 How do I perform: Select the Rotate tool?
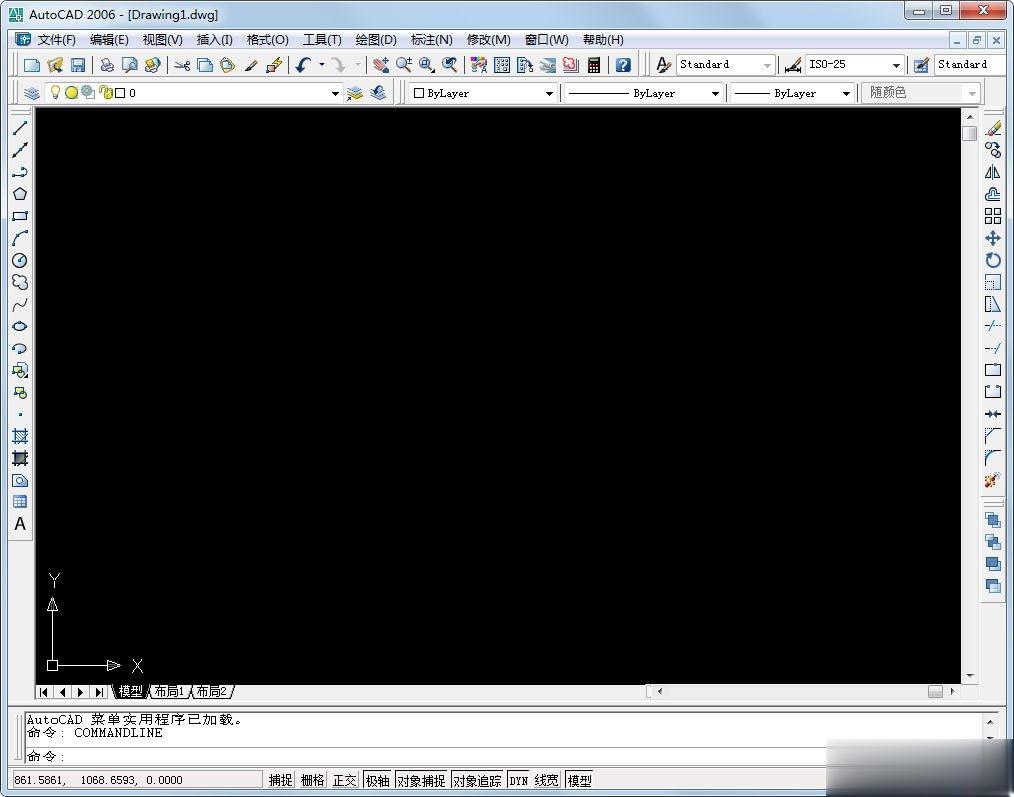(x=993, y=261)
